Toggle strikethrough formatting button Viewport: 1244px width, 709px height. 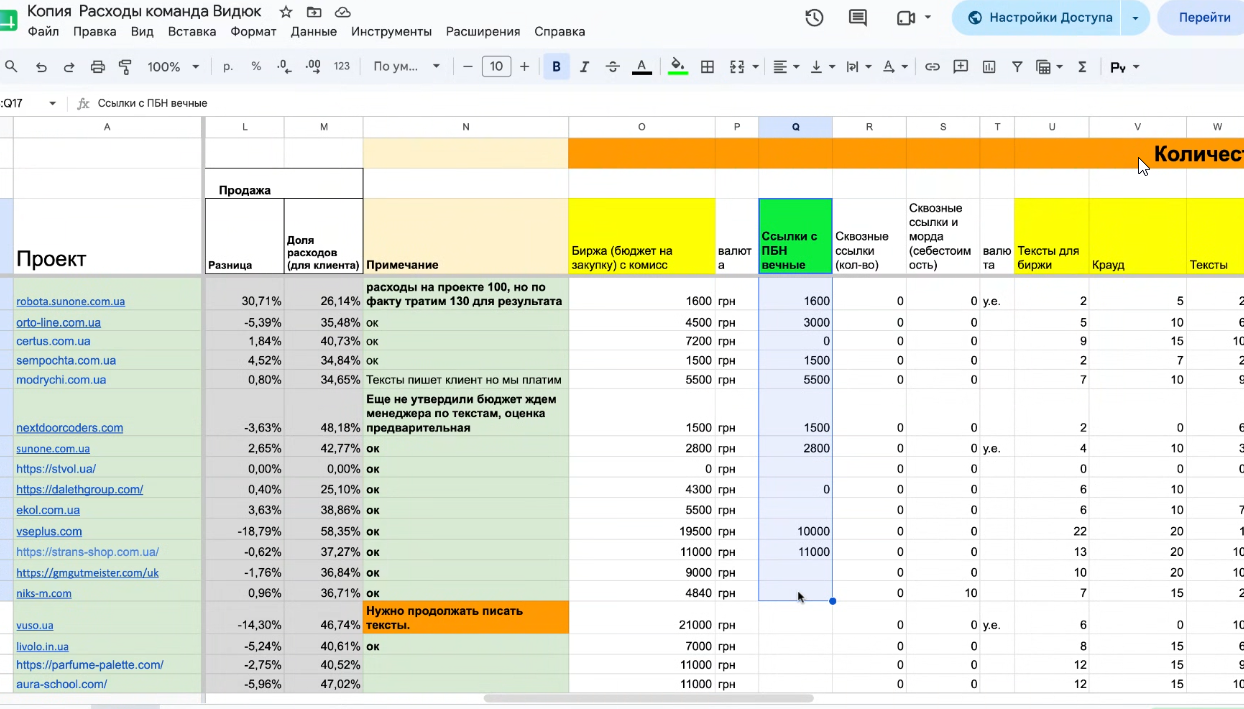click(x=613, y=67)
